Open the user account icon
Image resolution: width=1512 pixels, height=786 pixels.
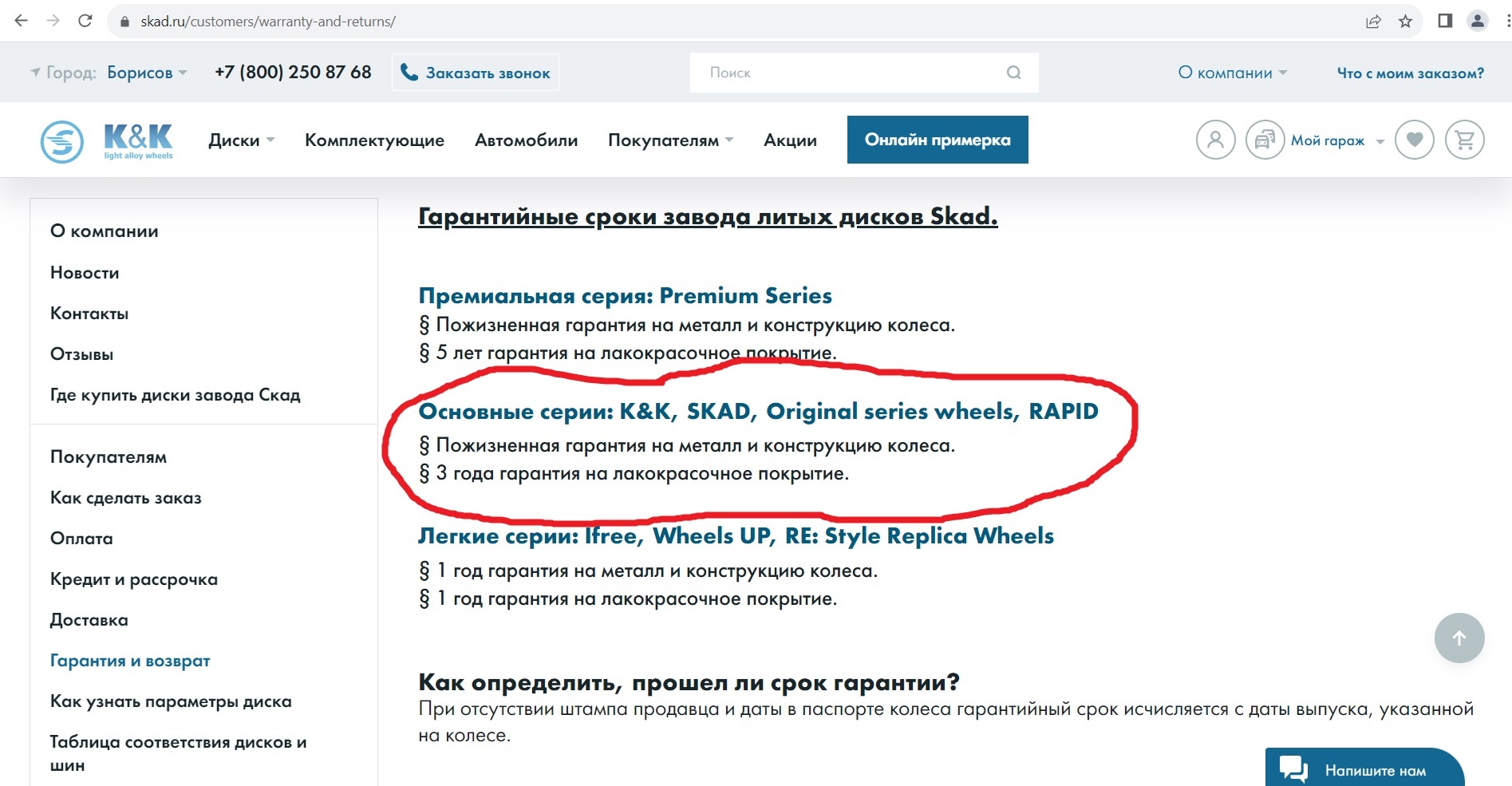pyautogui.click(x=1215, y=140)
